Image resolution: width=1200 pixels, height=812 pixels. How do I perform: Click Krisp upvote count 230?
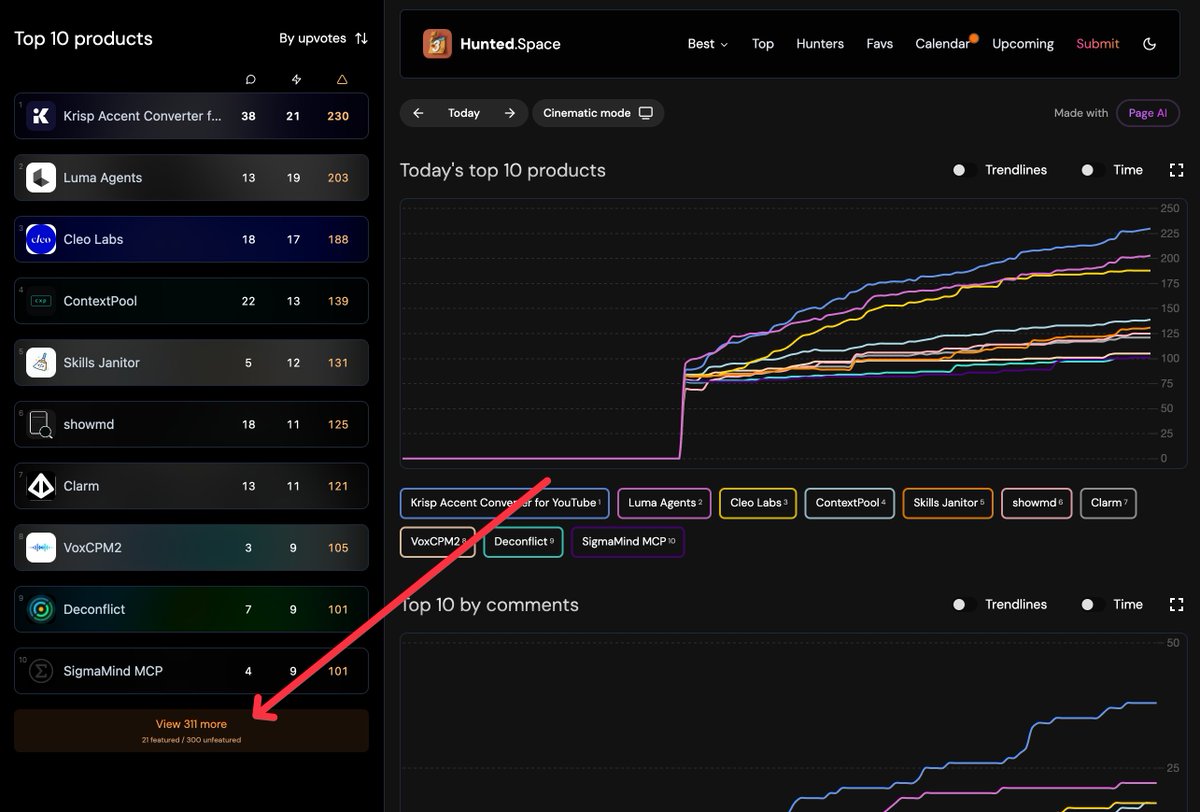click(x=338, y=116)
